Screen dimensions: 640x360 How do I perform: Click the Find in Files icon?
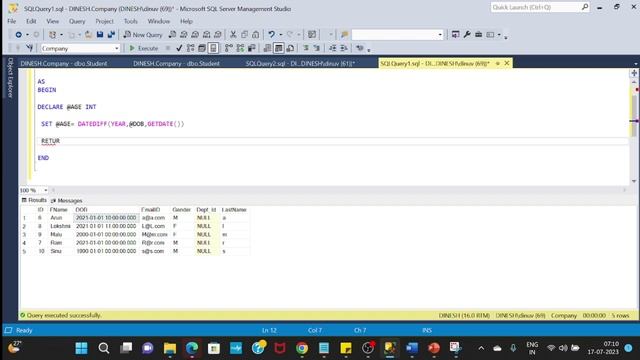[x=344, y=35]
